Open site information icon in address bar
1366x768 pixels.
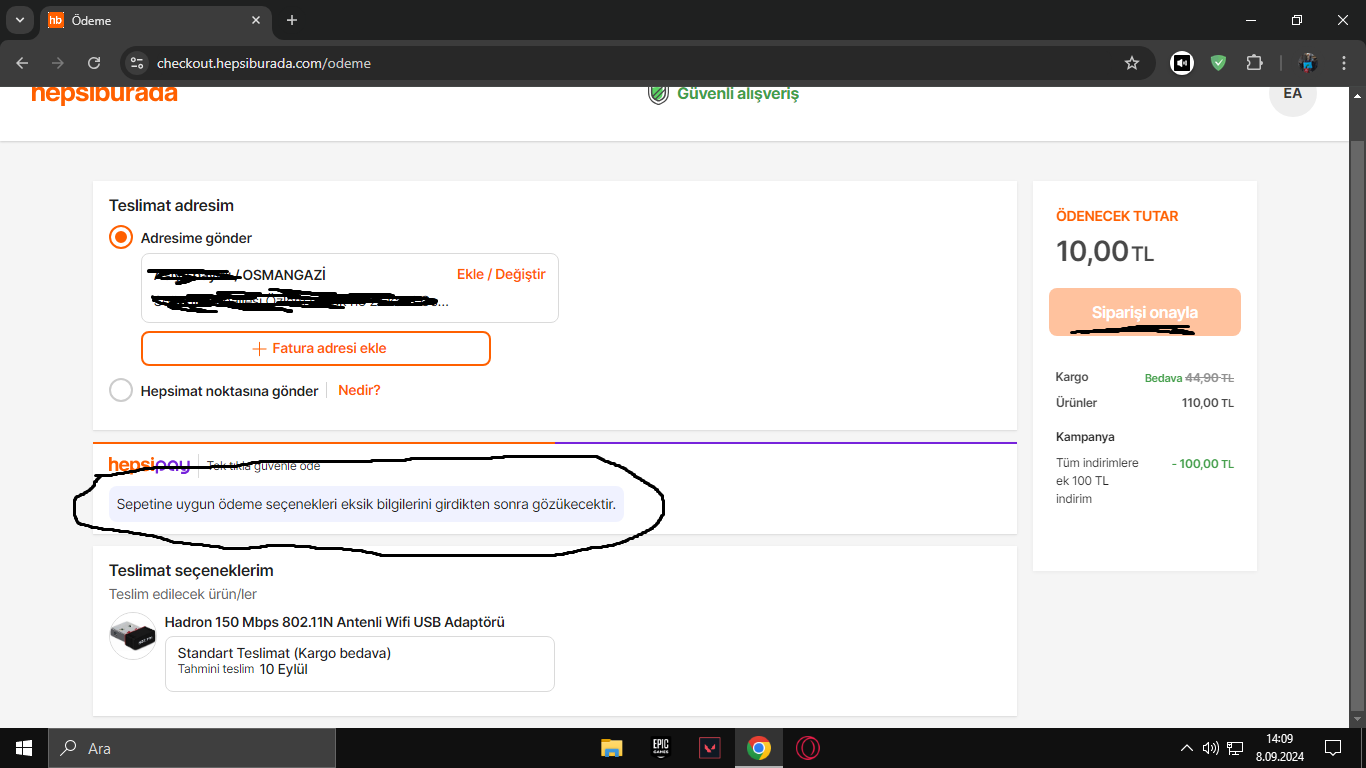137,63
